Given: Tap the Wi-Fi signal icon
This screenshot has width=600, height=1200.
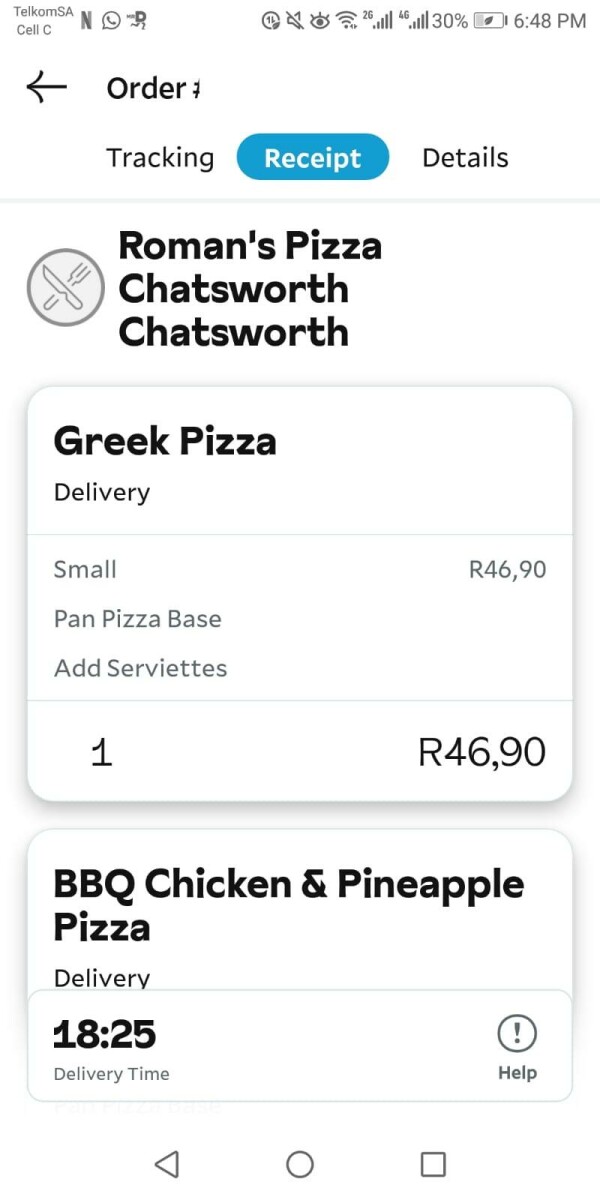Looking at the screenshot, I should tap(346, 21).
